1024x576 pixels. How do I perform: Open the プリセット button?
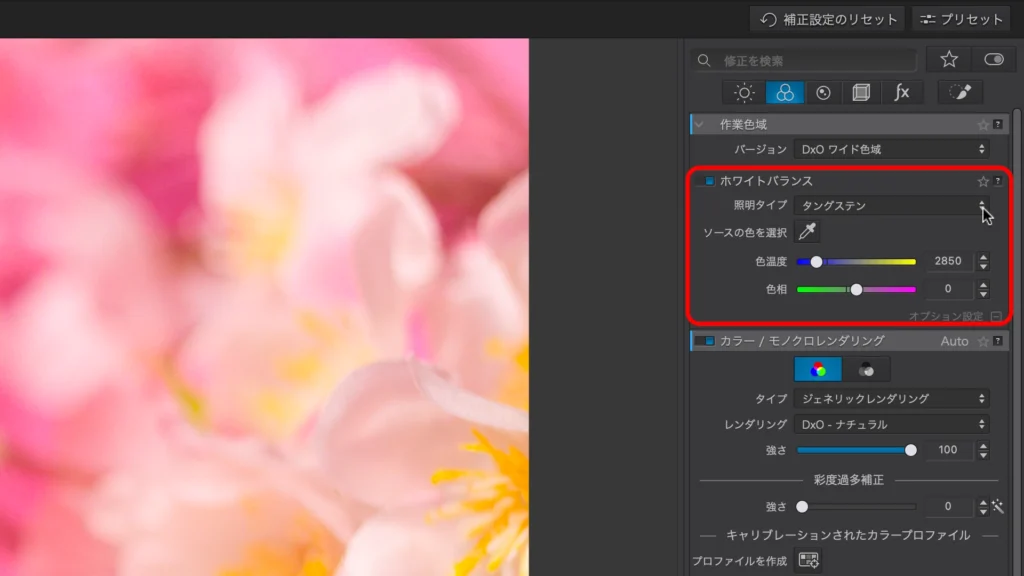pyautogui.click(x=961, y=19)
